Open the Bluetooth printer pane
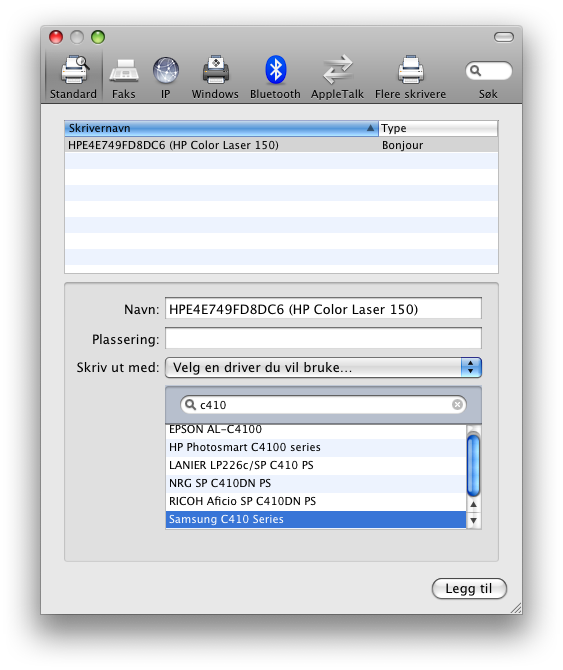 click(x=275, y=77)
